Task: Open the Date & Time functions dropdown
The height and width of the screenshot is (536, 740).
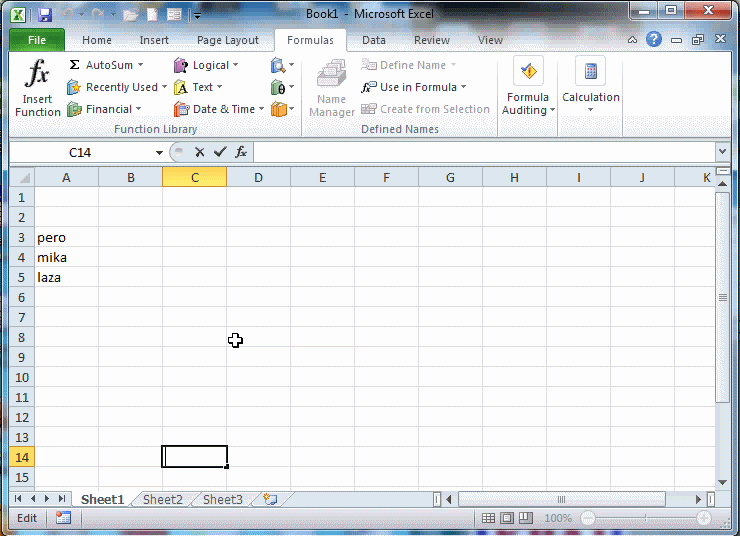Action: [261, 109]
